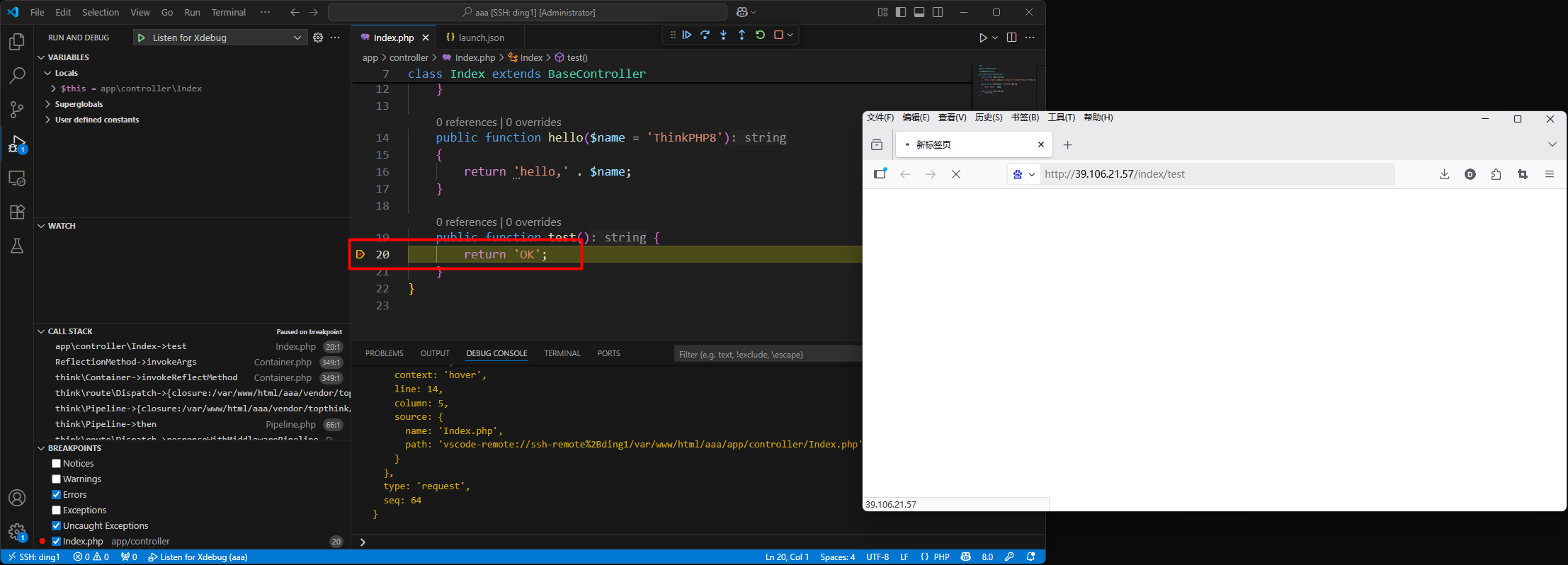
Task: Expand User defined constants
Action: [48, 120]
